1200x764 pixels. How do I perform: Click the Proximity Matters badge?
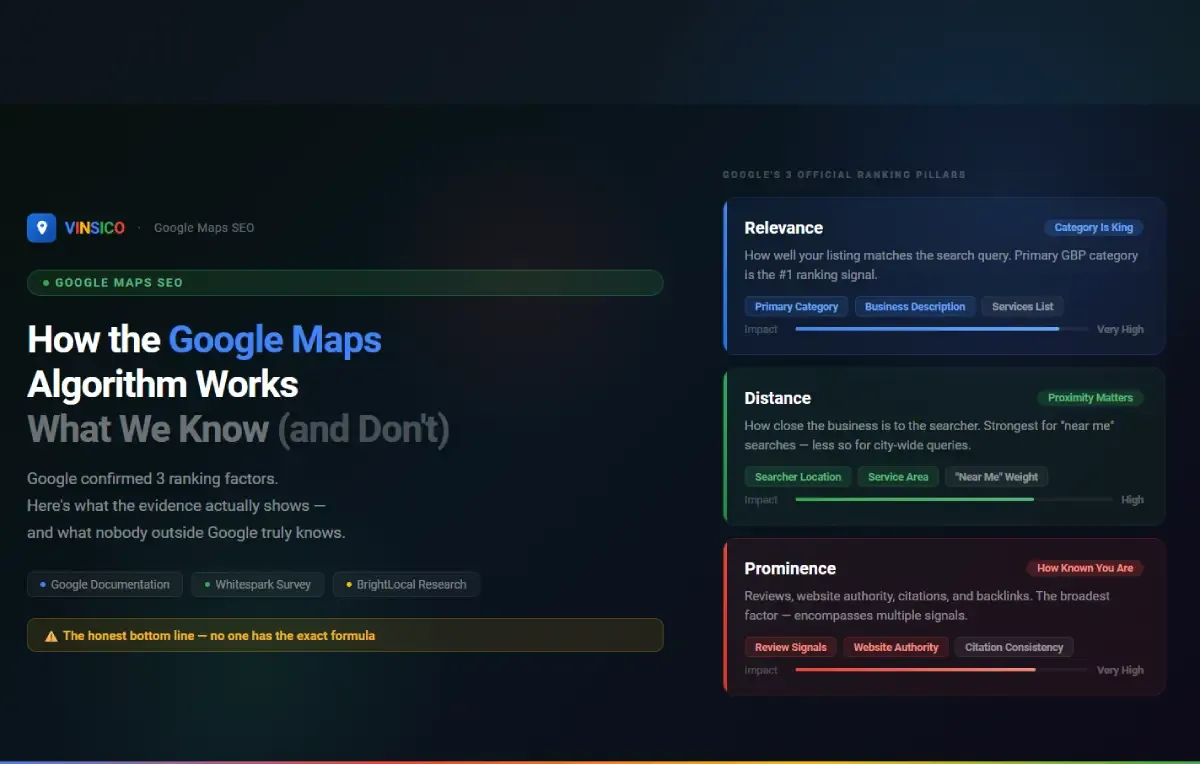click(1089, 398)
